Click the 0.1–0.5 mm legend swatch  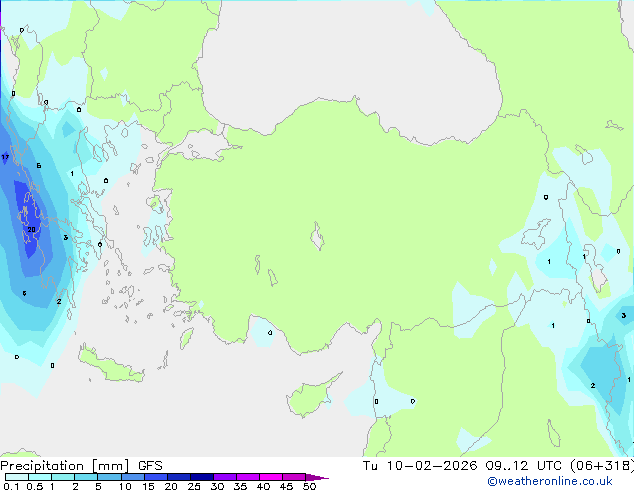pos(17,477)
